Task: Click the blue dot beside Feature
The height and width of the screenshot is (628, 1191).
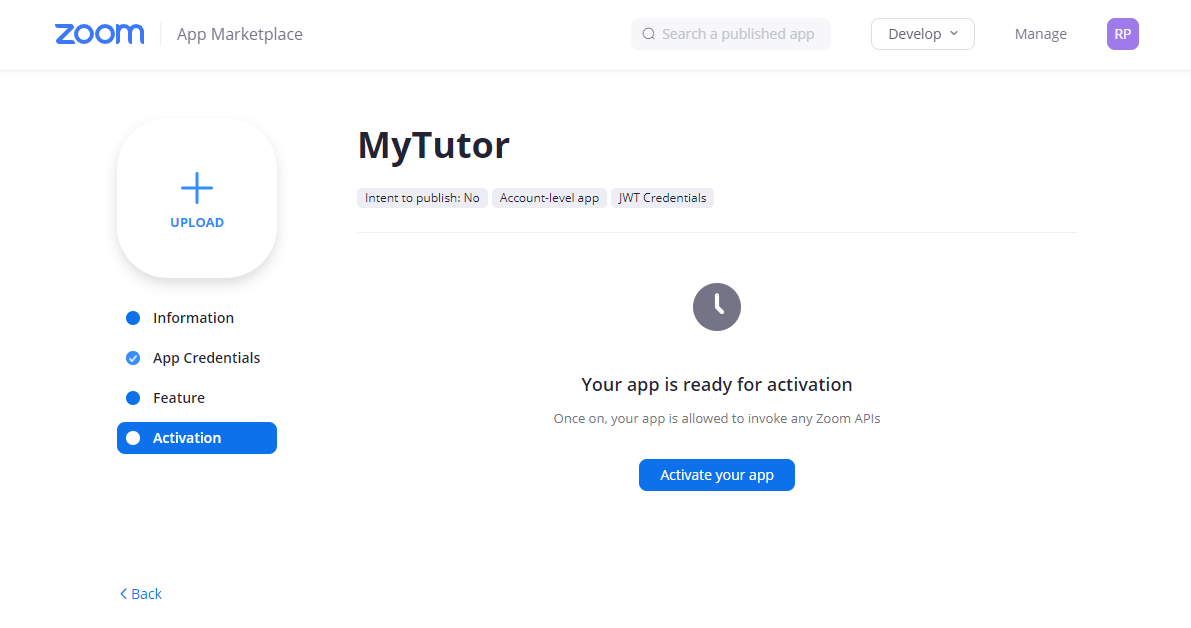Action: (x=133, y=398)
